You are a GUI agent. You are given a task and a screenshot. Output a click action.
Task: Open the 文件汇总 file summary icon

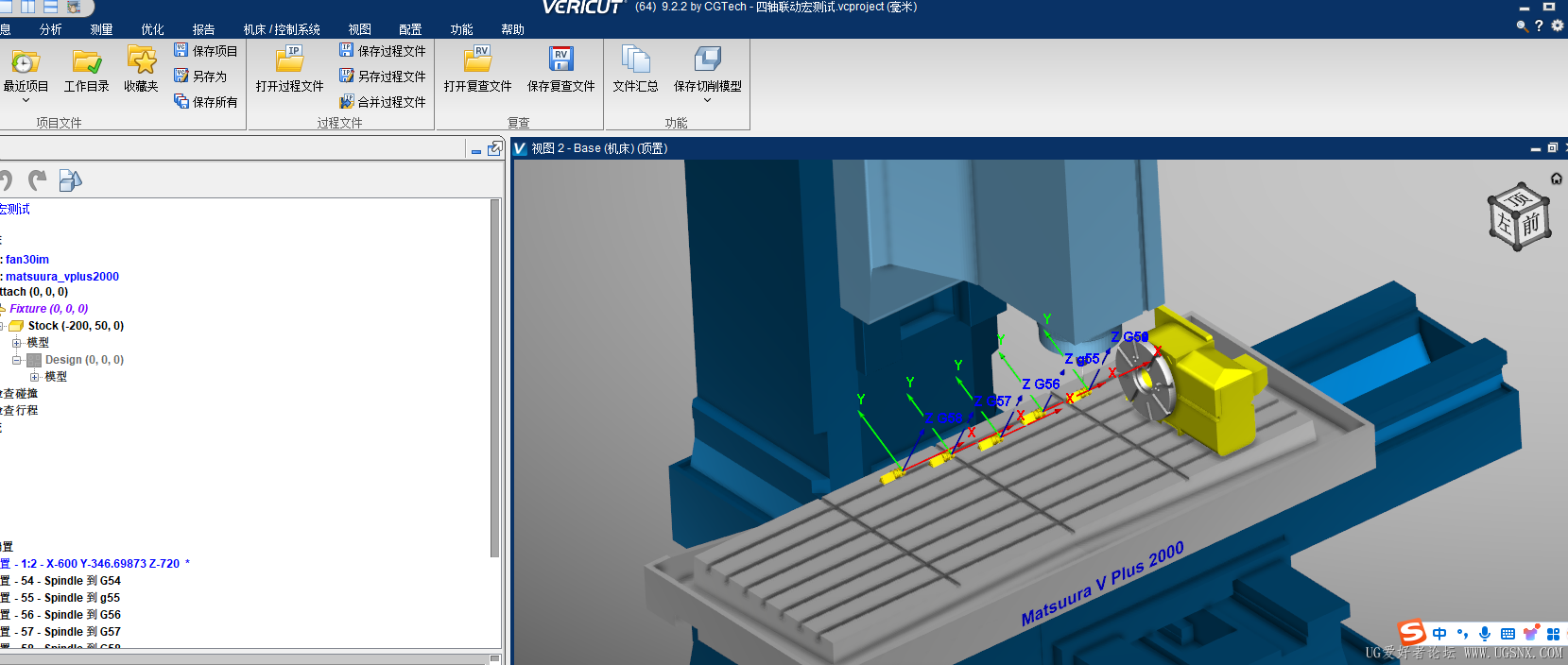pyautogui.click(x=635, y=60)
